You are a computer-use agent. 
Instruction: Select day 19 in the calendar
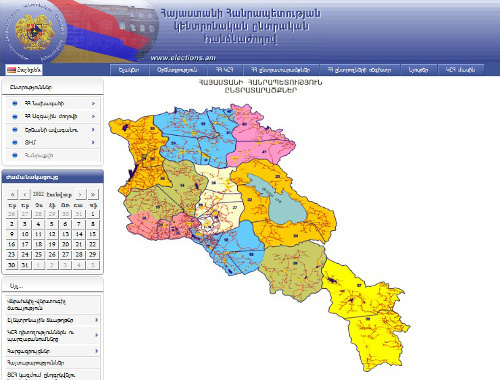tap(52, 244)
